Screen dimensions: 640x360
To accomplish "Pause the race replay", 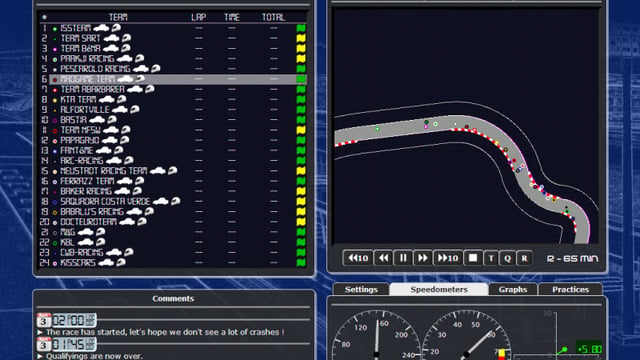I will pos(403,258).
